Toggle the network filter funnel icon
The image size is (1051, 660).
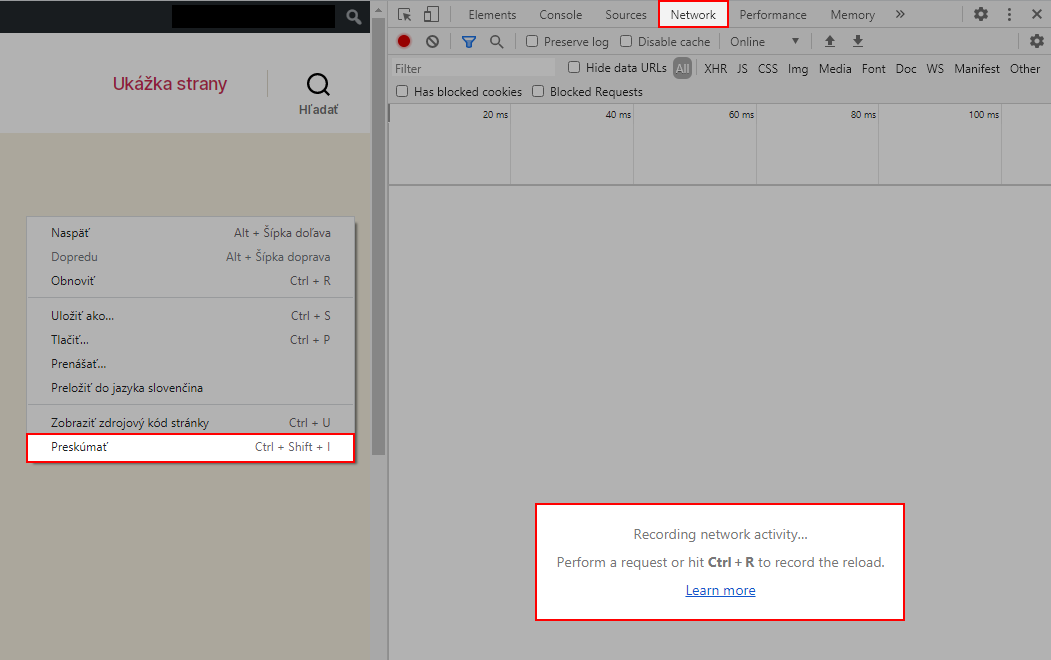[469, 42]
